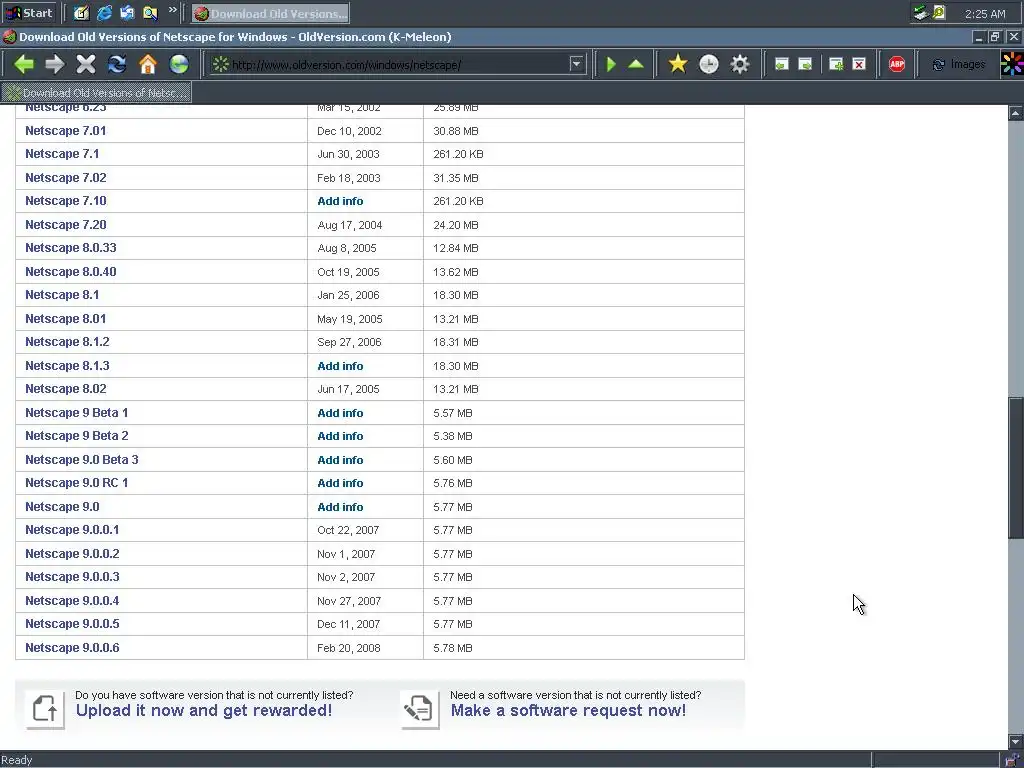Click the upload document icon
This screenshot has height=768, width=1024.
click(x=45, y=709)
